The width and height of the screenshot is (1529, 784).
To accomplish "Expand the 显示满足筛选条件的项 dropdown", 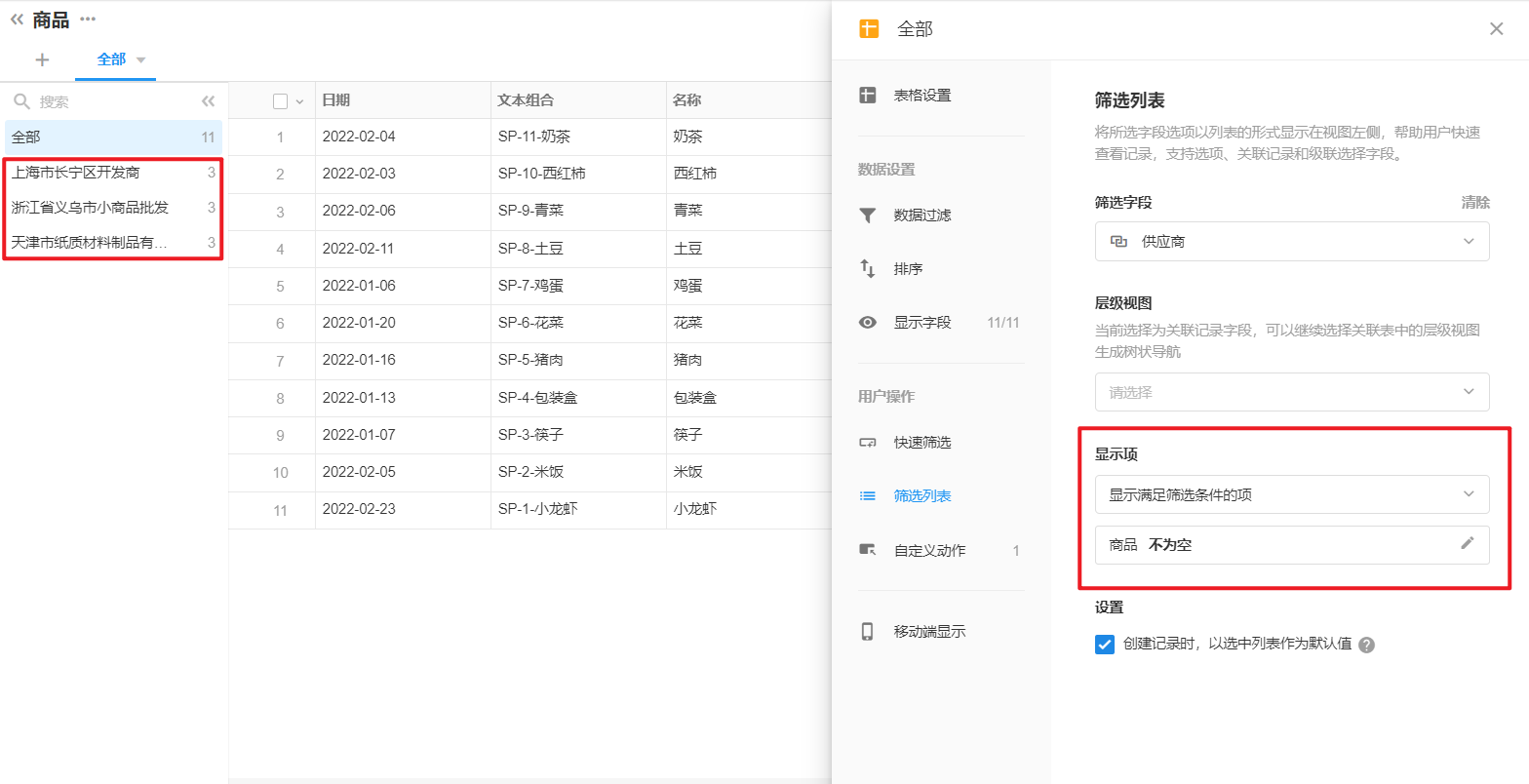I will [1291, 494].
